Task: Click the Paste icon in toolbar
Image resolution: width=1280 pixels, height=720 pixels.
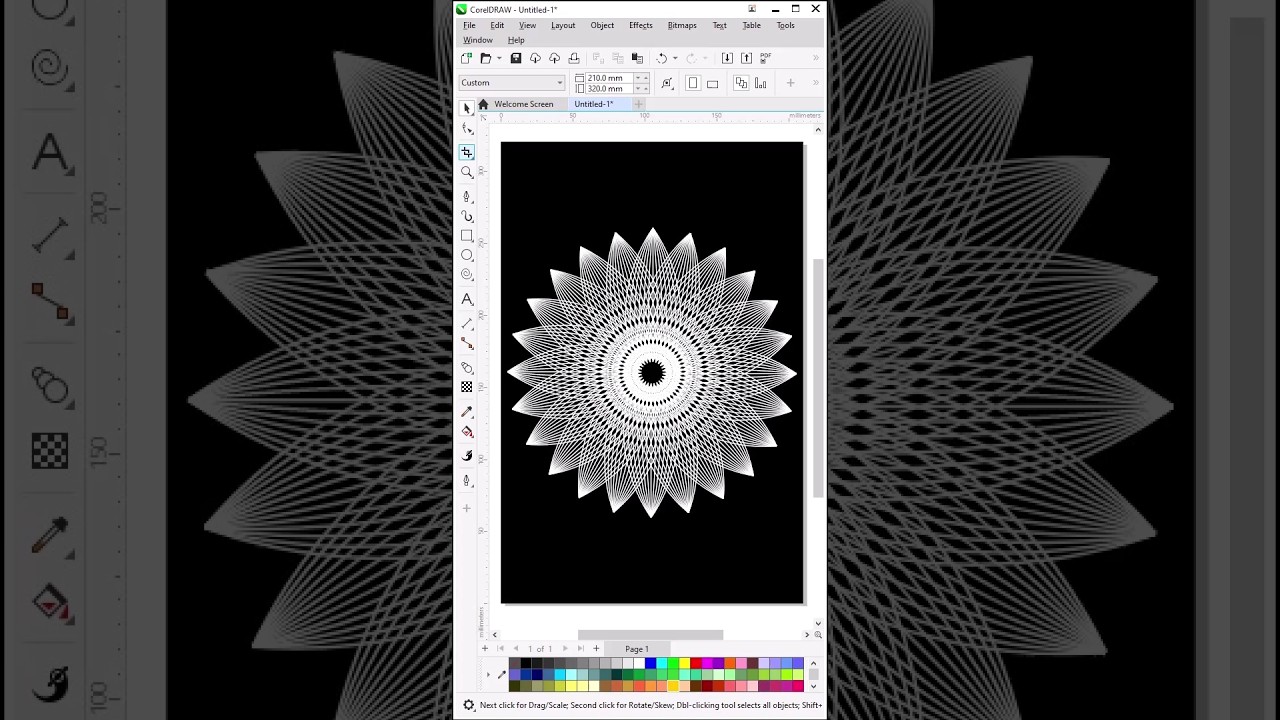Action: coord(637,59)
